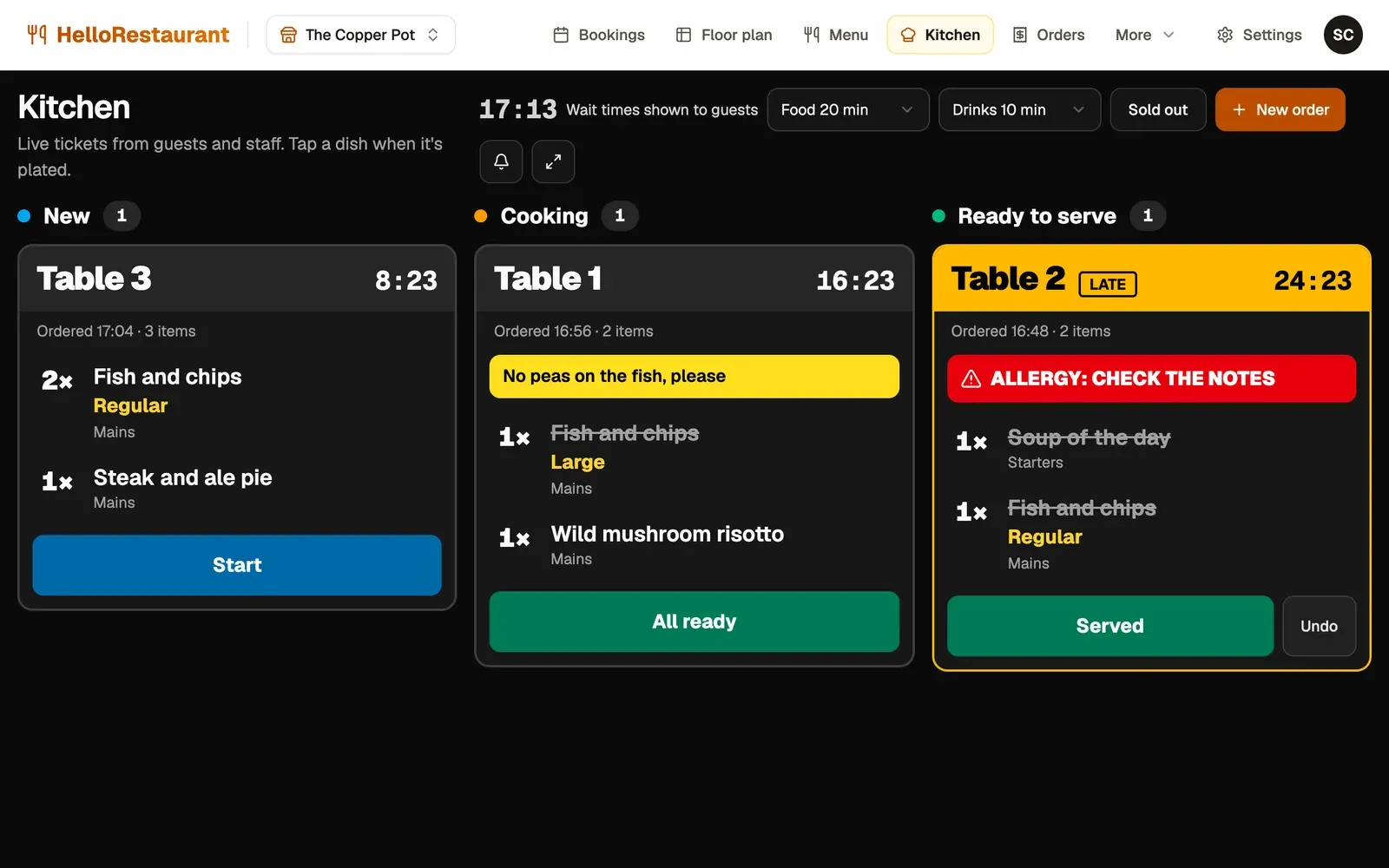Click the New column heading

click(67, 216)
